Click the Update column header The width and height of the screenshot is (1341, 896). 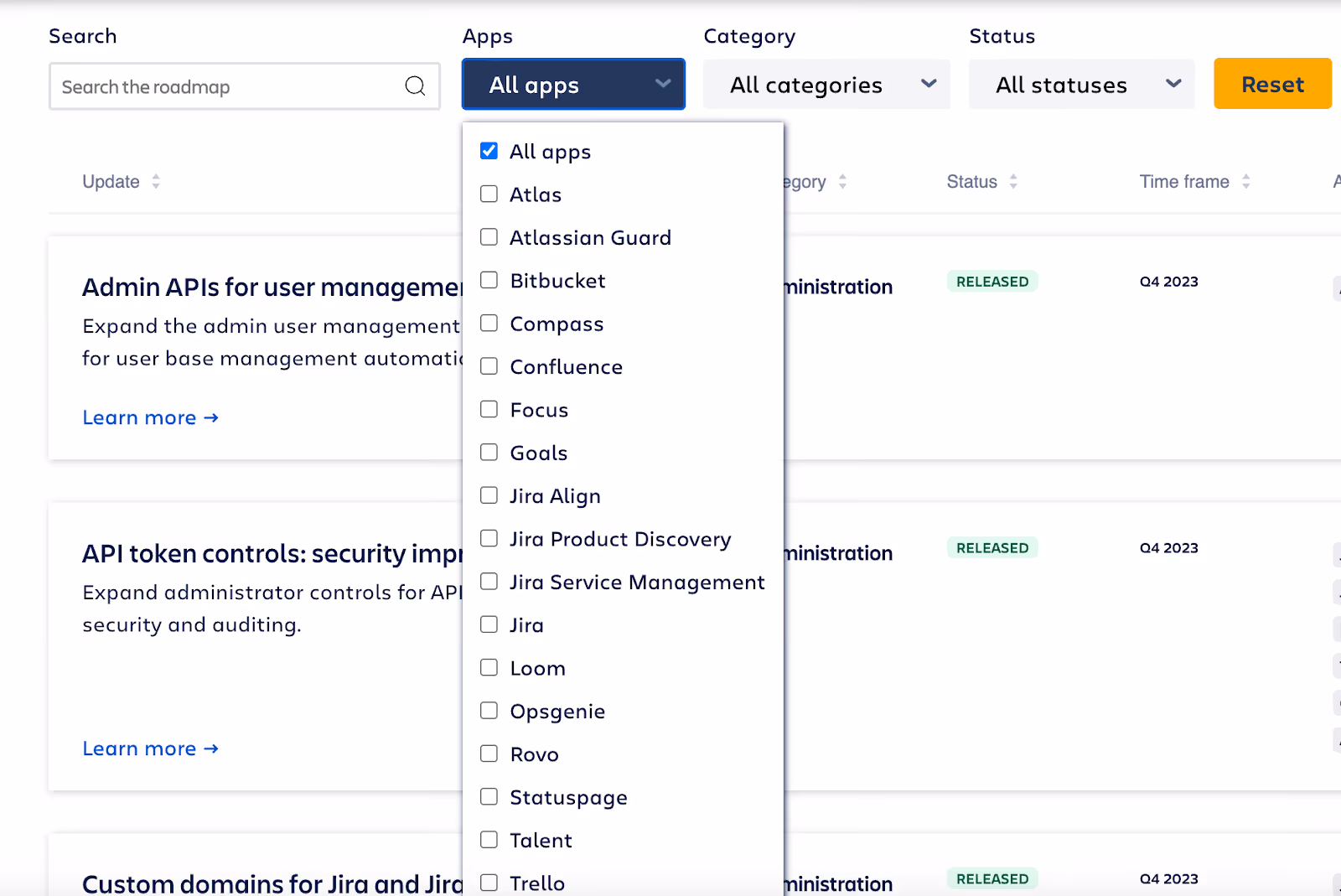(111, 182)
